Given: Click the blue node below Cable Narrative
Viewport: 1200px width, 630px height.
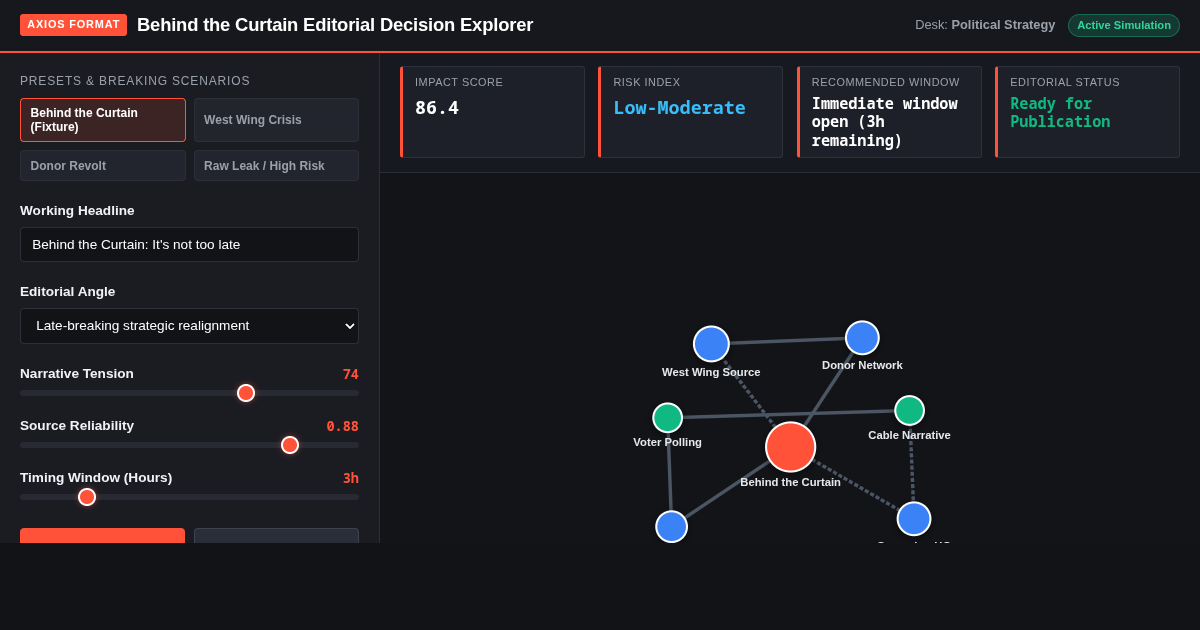Looking at the screenshot, I should (x=914, y=519).
